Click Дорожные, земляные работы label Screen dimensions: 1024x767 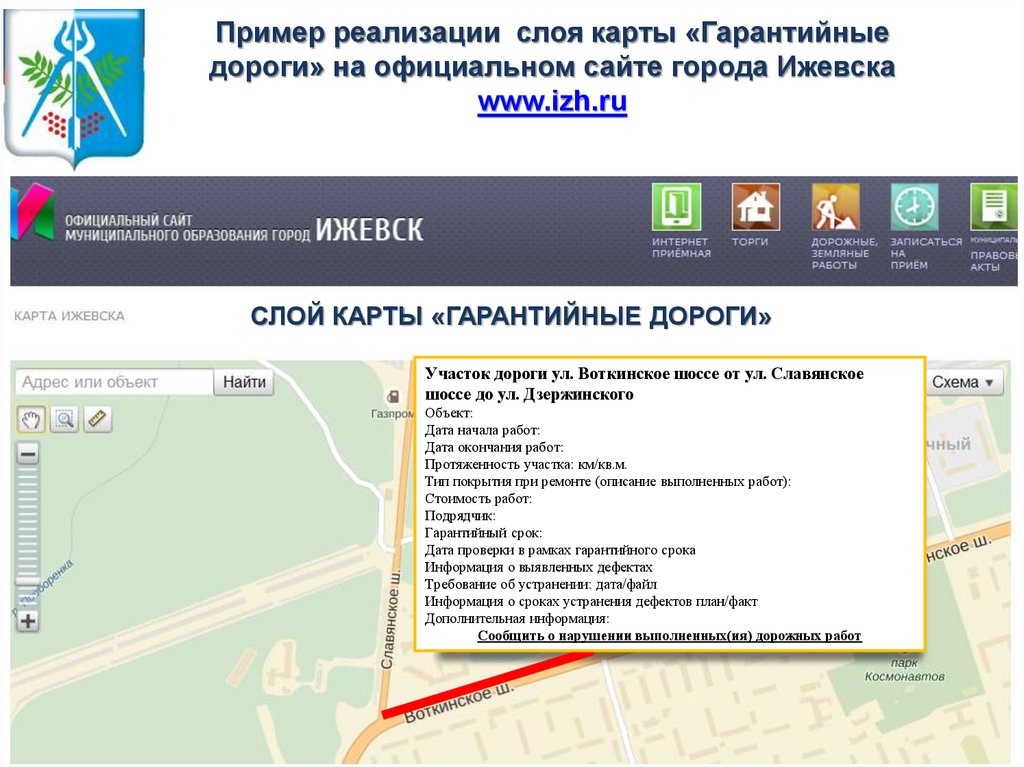click(x=844, y=253)
